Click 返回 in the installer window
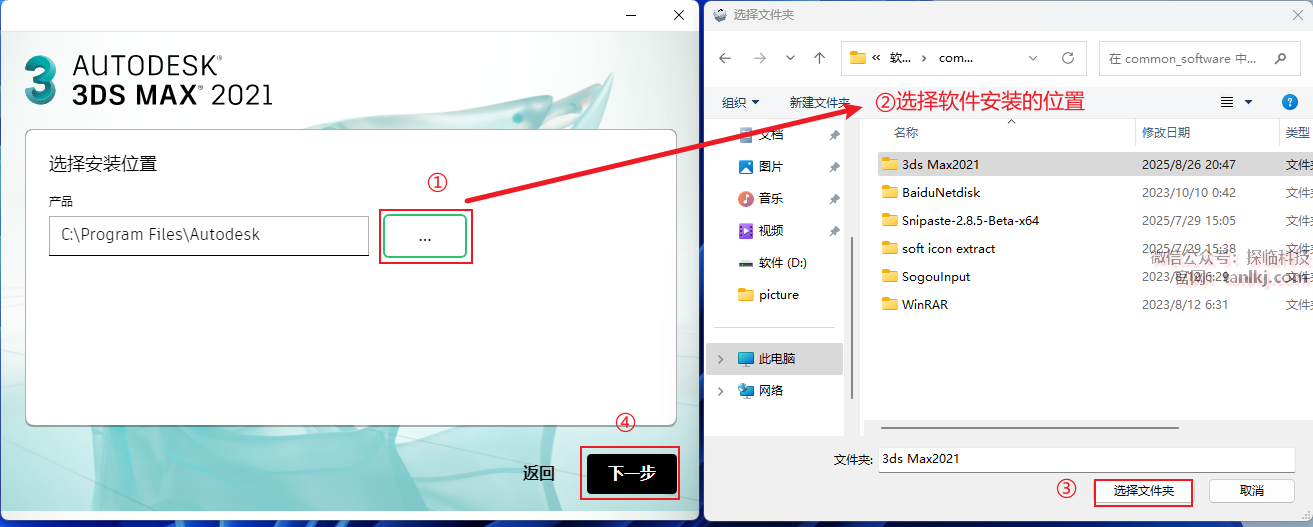Screen dimensions: 1313x527 click(x=538, y=473)
